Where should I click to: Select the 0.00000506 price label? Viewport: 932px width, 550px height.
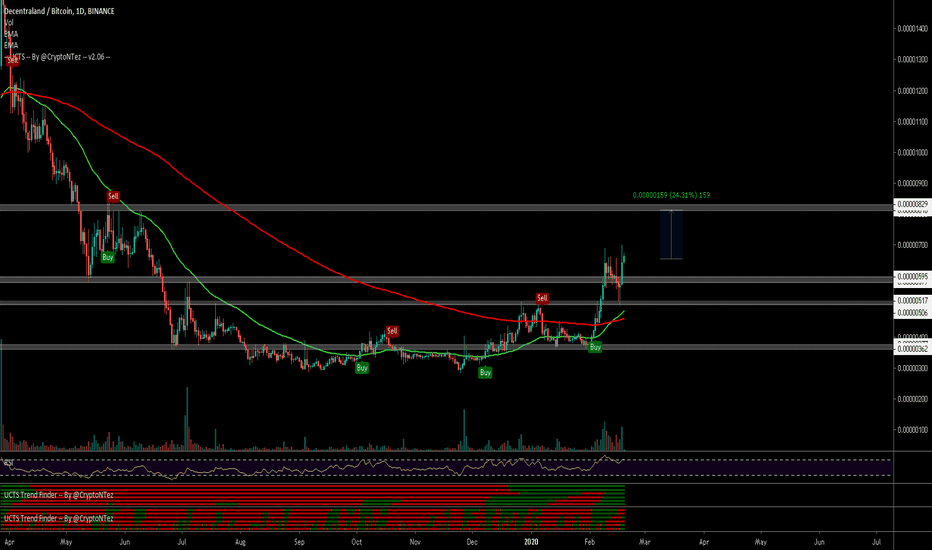pyautogui.click(x=912, y=313)
